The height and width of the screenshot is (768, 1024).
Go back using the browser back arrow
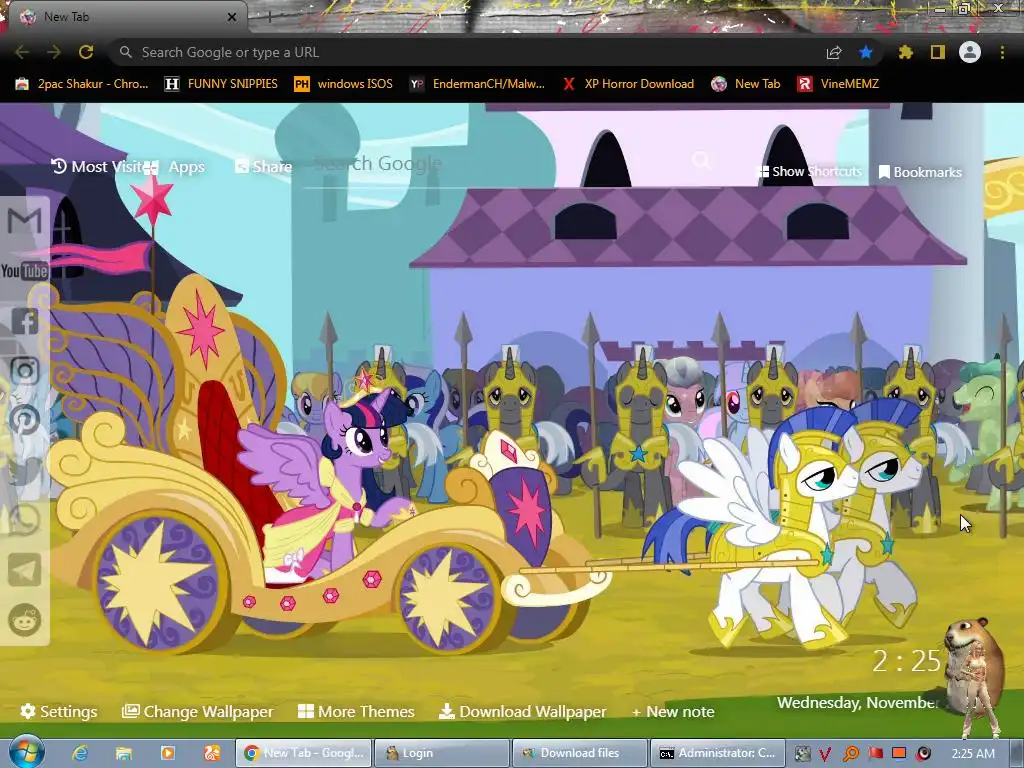(22, 52)
